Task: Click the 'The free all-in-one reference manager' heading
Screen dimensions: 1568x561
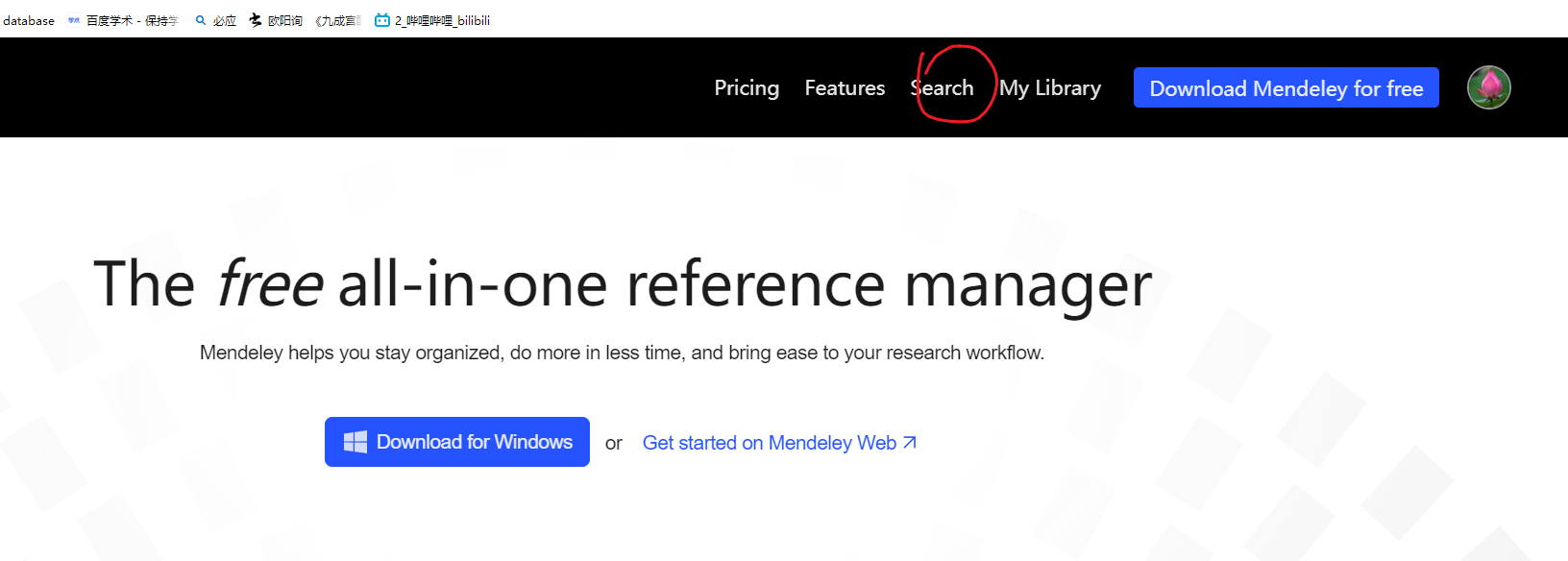Action: click(x=623, y=284)
